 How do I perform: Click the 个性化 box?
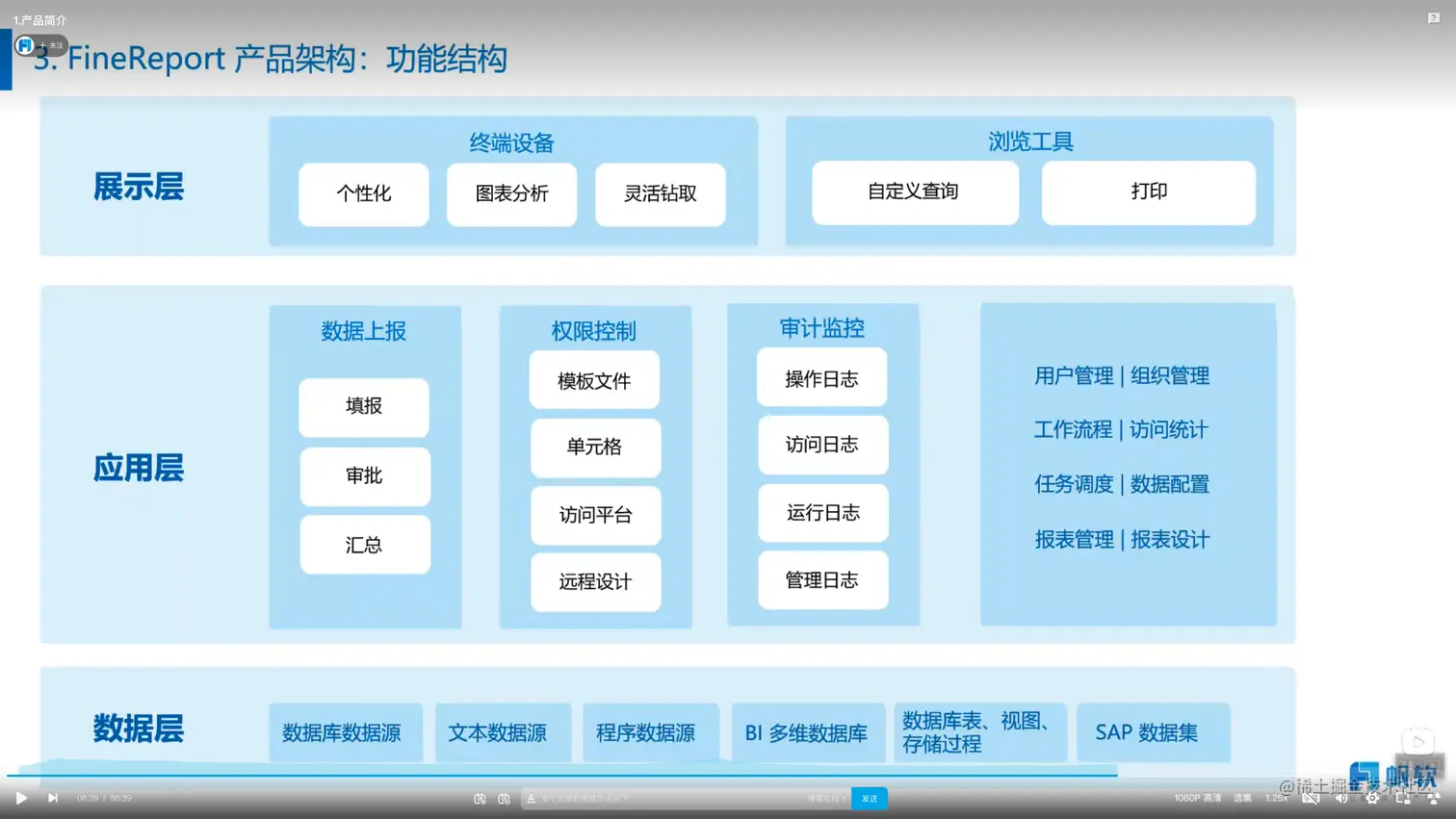[x=364, y=194]
